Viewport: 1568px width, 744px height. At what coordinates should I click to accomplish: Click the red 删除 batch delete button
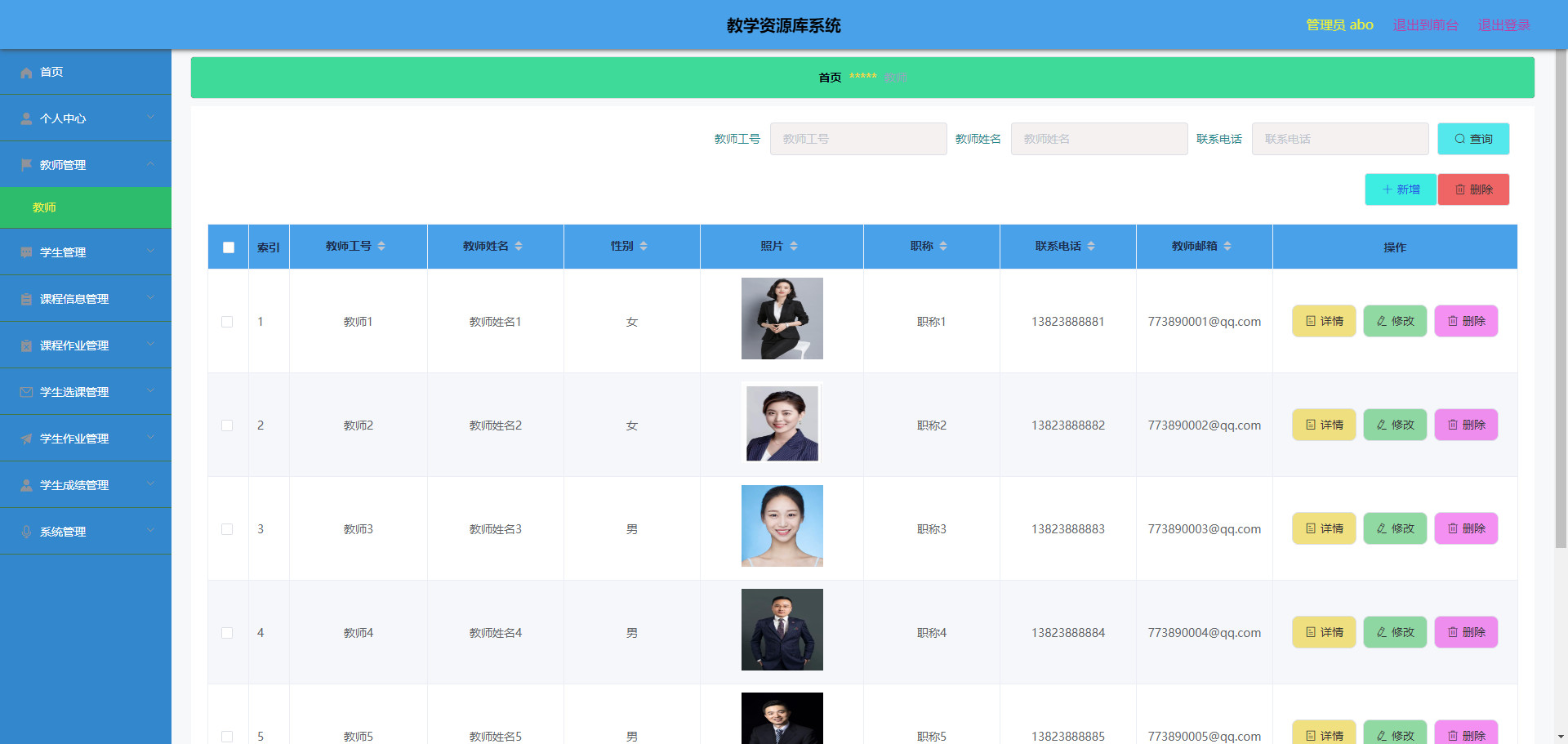pos(1473,189)
